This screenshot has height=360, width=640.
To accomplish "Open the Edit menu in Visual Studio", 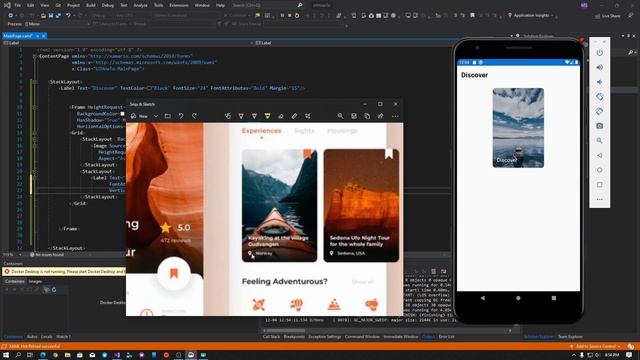I will point(31,5).
